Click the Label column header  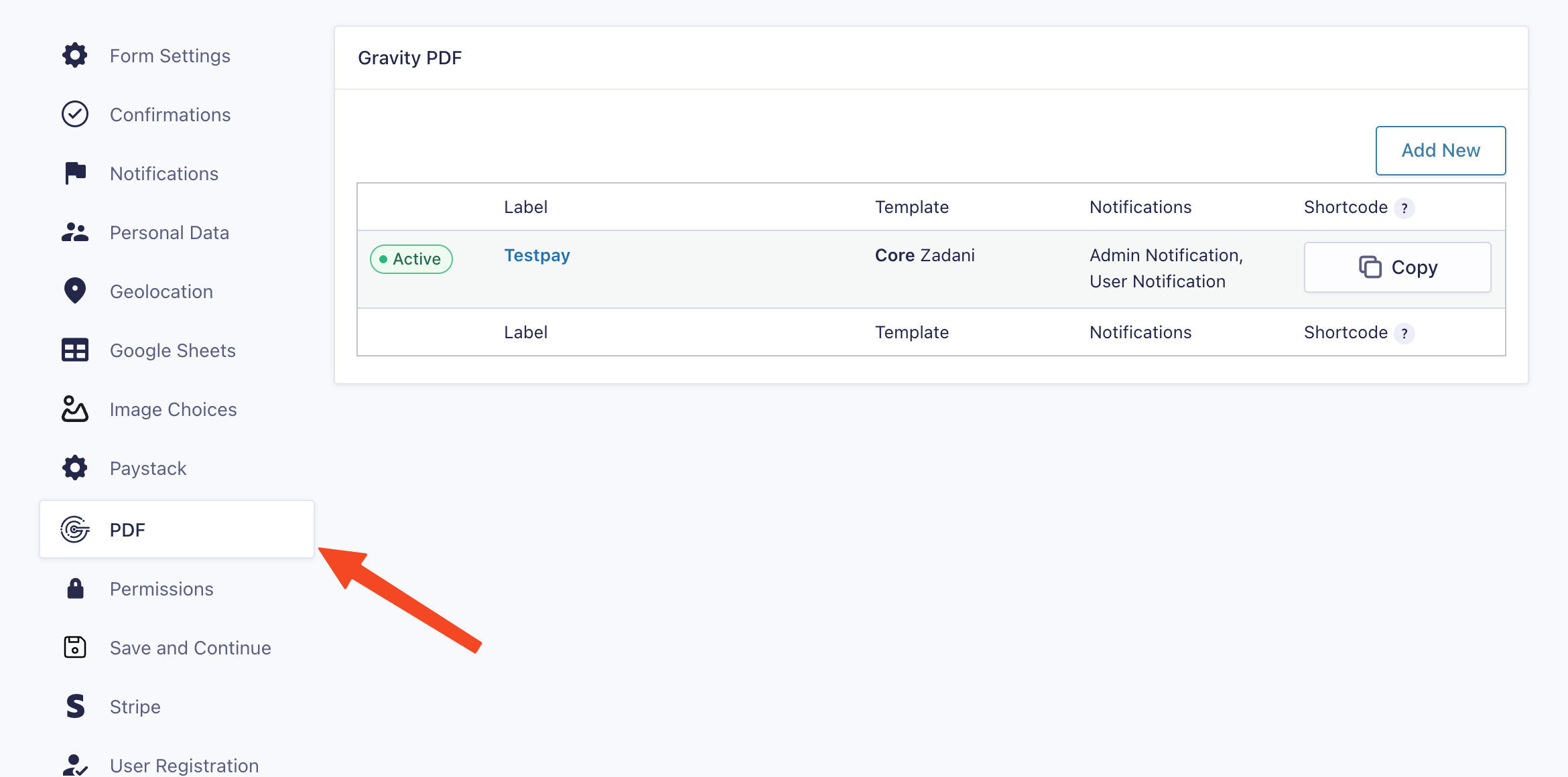pyautogui.click(x=525, y=207)
